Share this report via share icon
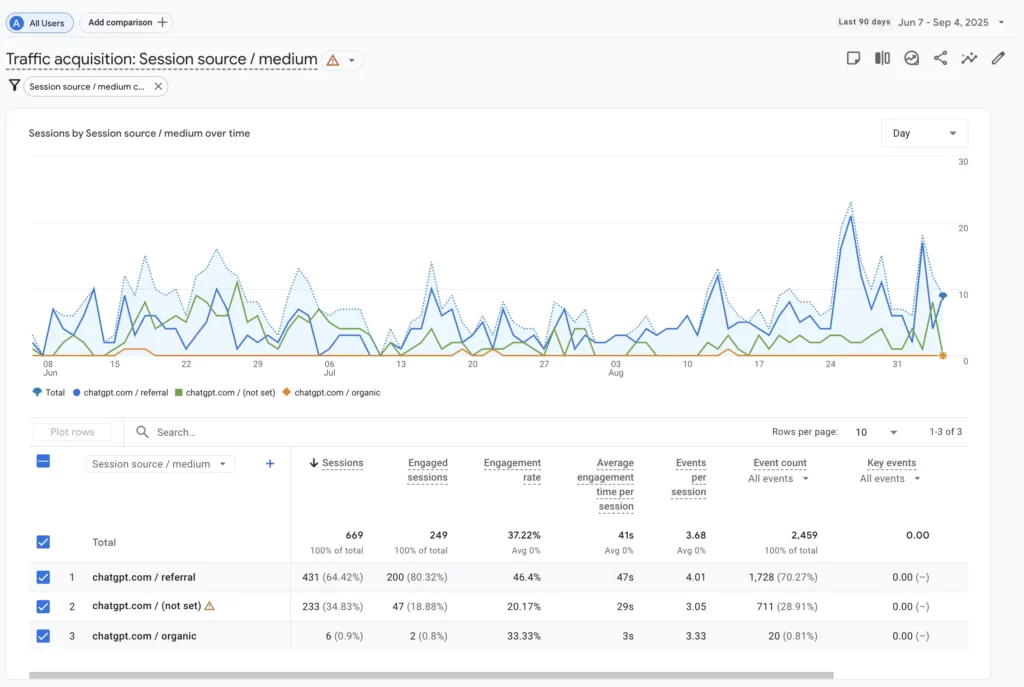The width and height of the screenshot is (1024, 687). tap(940, 58)
